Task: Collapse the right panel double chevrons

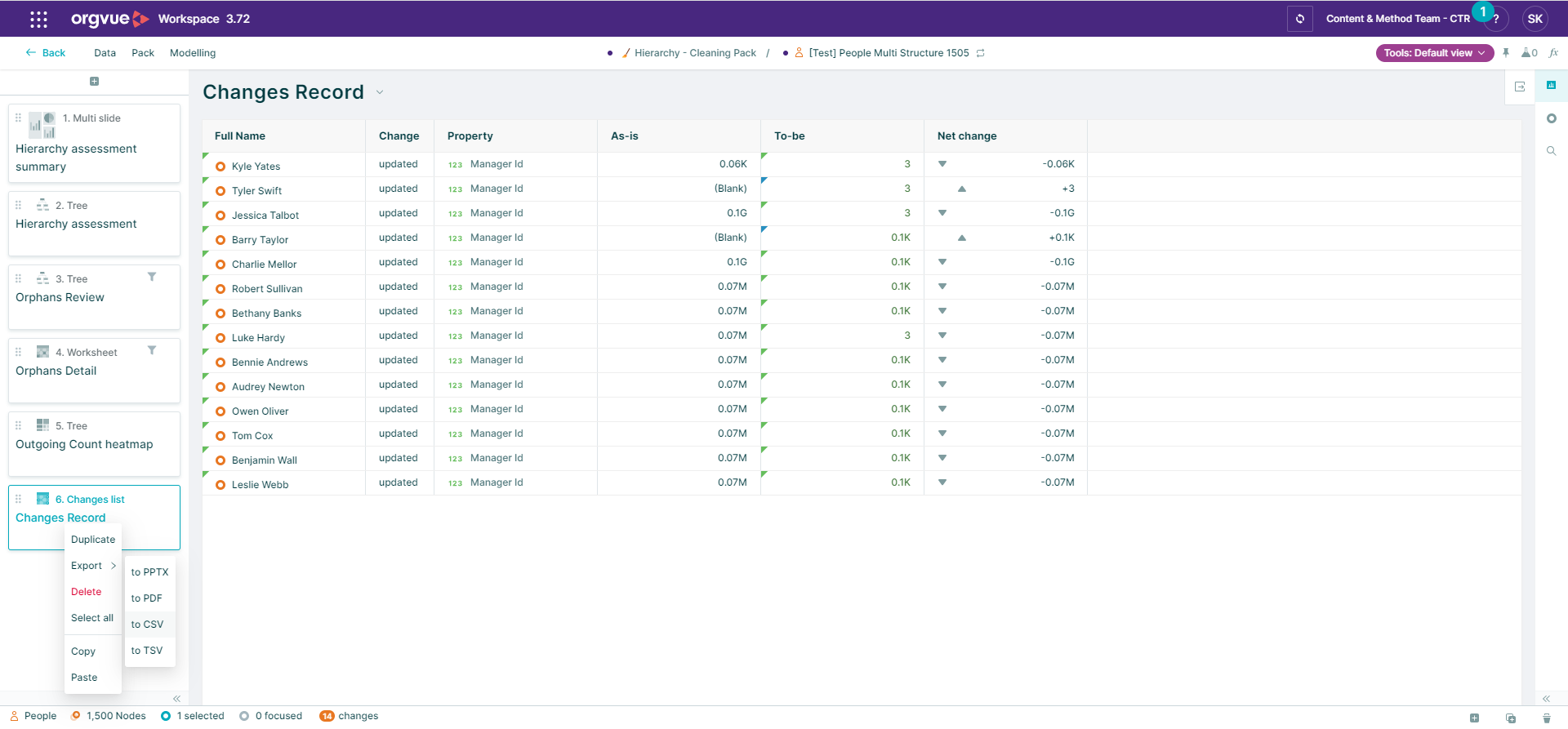Action: pos(1546,699)
